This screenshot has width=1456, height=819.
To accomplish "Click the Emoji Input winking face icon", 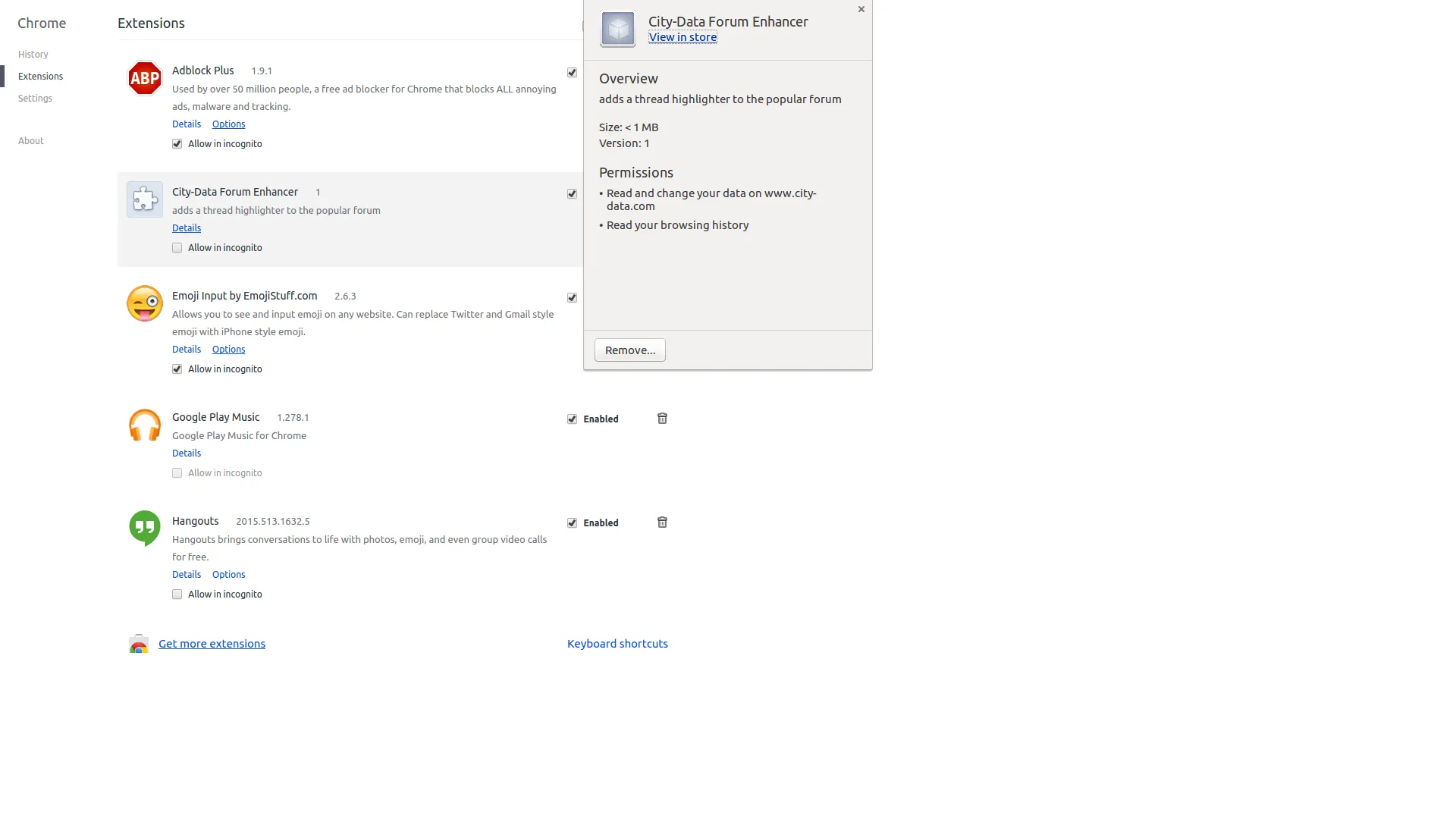I will [145, 303].
